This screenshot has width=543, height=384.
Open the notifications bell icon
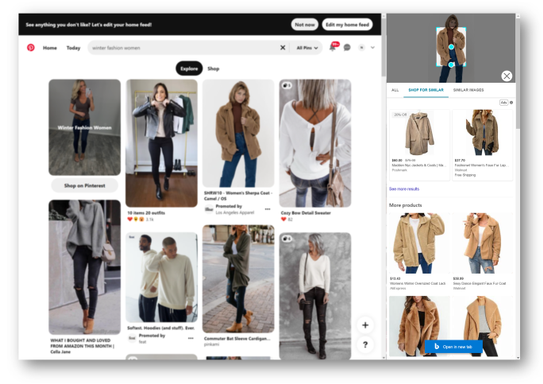332,47
